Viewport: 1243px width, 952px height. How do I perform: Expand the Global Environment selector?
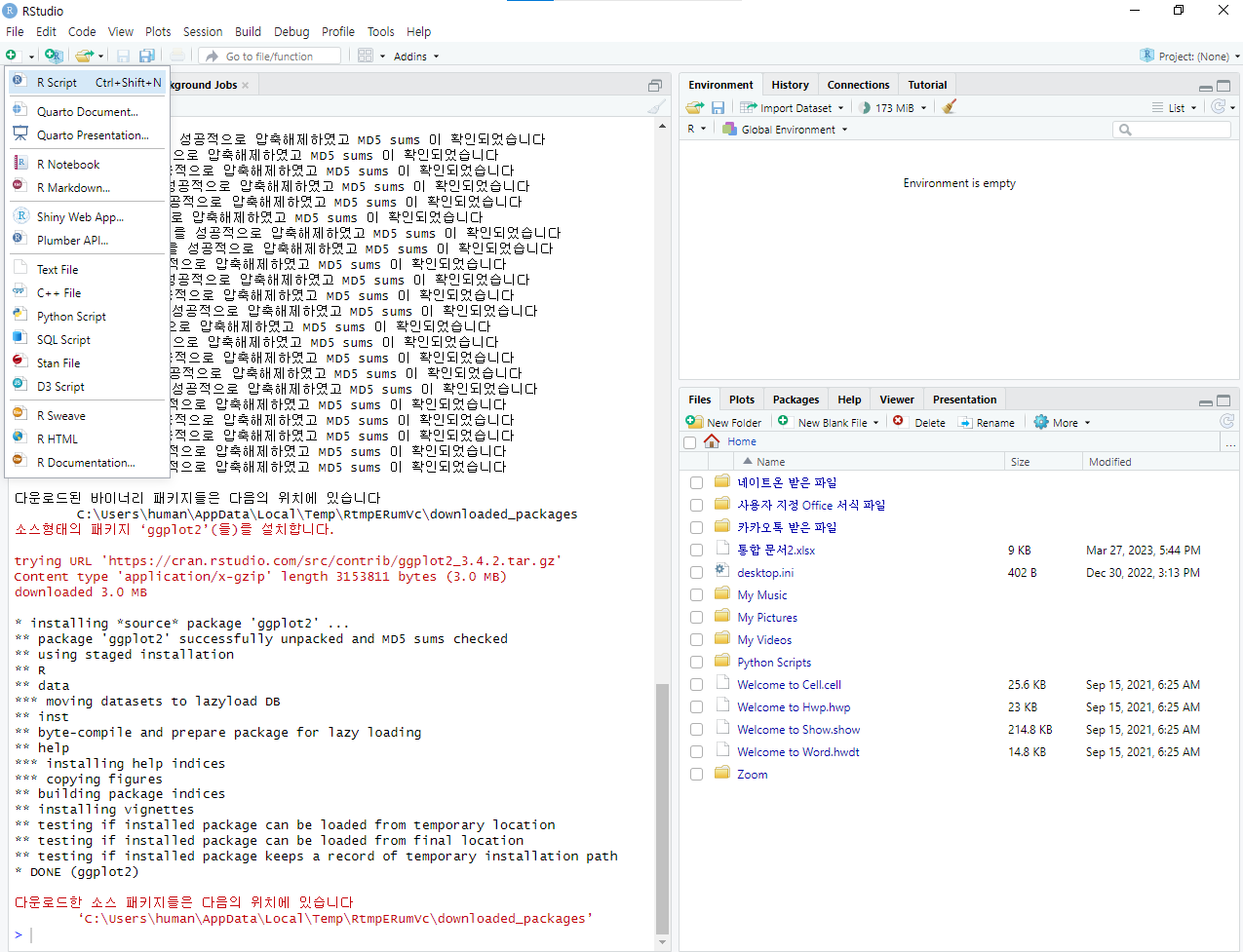pos(785,130)
